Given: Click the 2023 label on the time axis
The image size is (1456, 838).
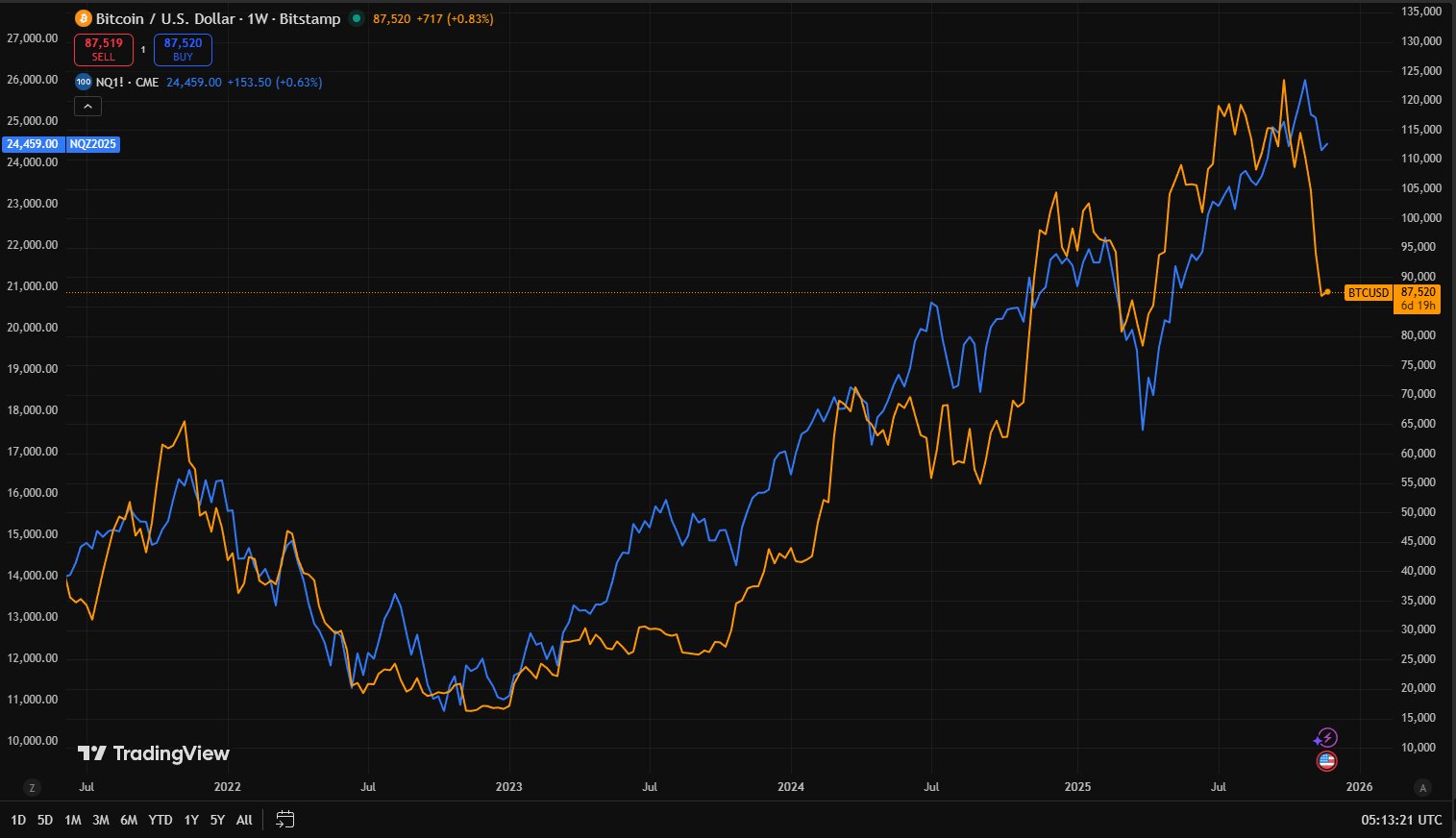Looking at the screenshot, I should 508,787.
